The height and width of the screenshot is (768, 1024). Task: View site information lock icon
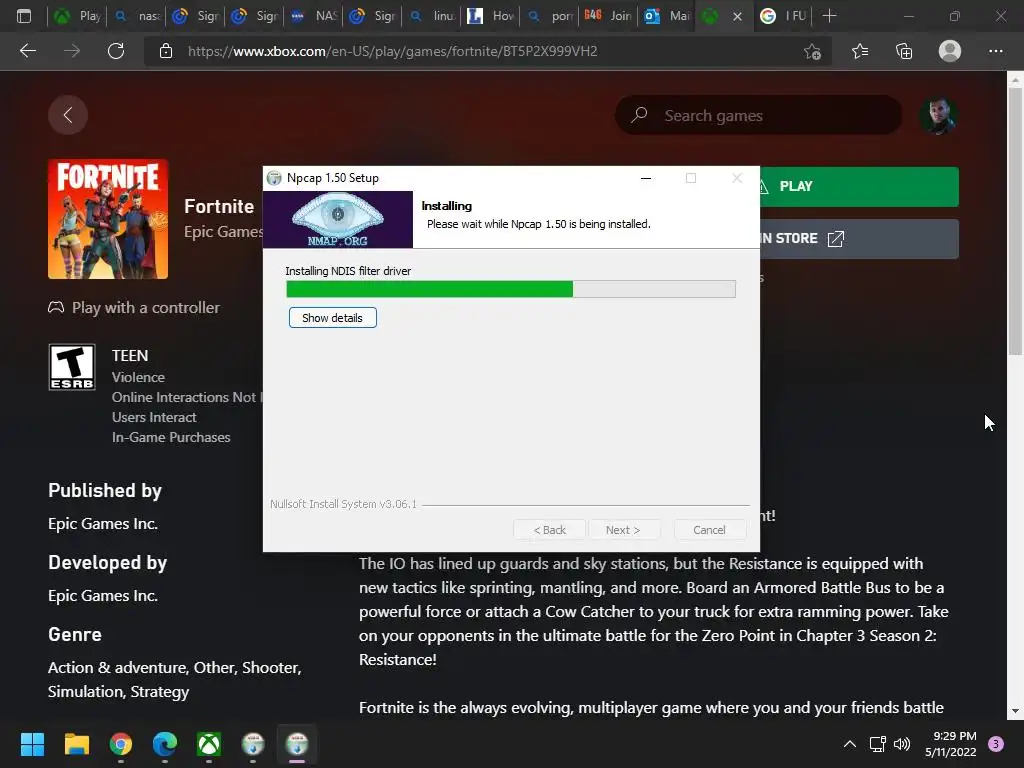click(x=166, y=51)
